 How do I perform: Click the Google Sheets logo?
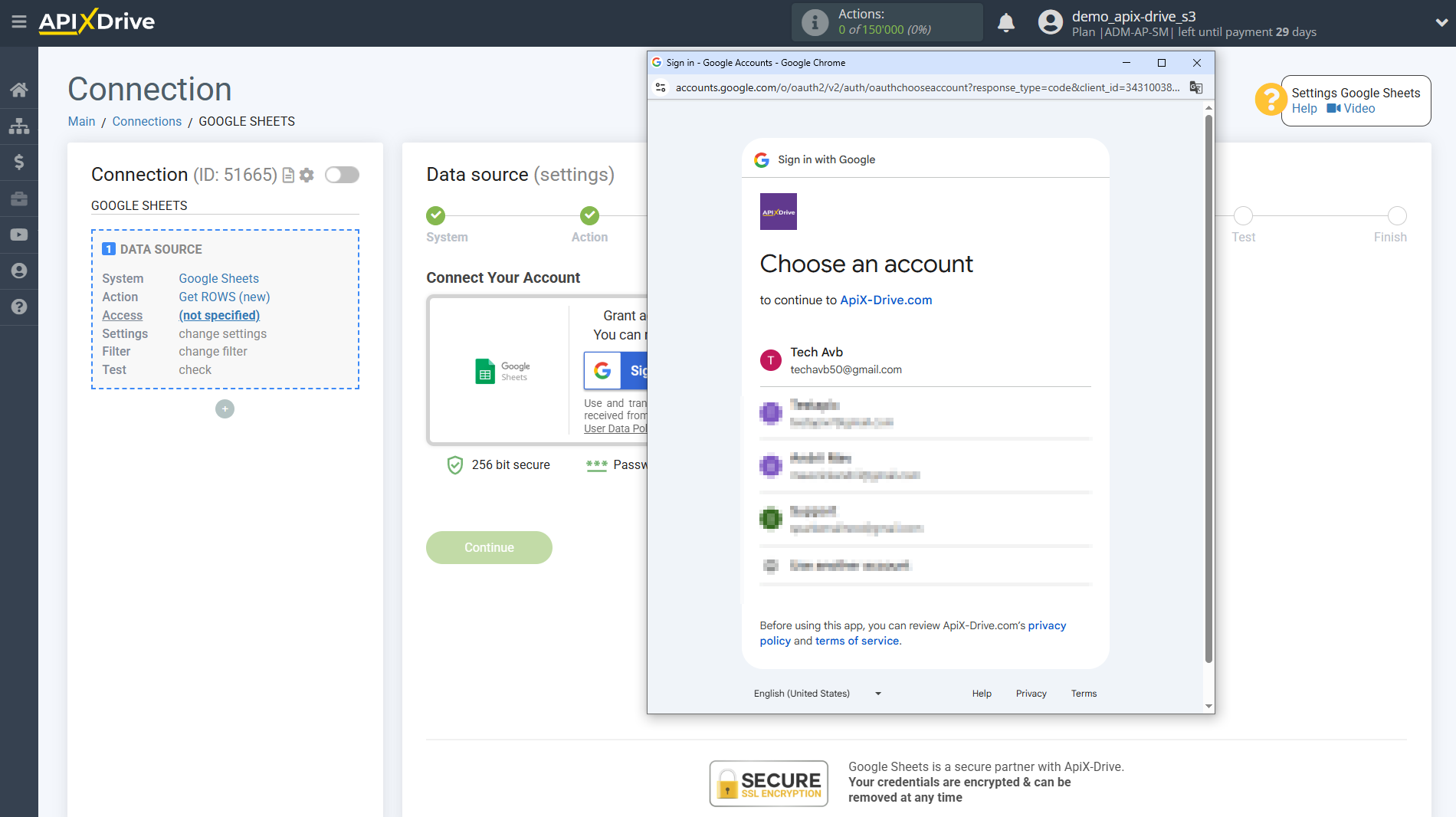click(x=503, y=371)
